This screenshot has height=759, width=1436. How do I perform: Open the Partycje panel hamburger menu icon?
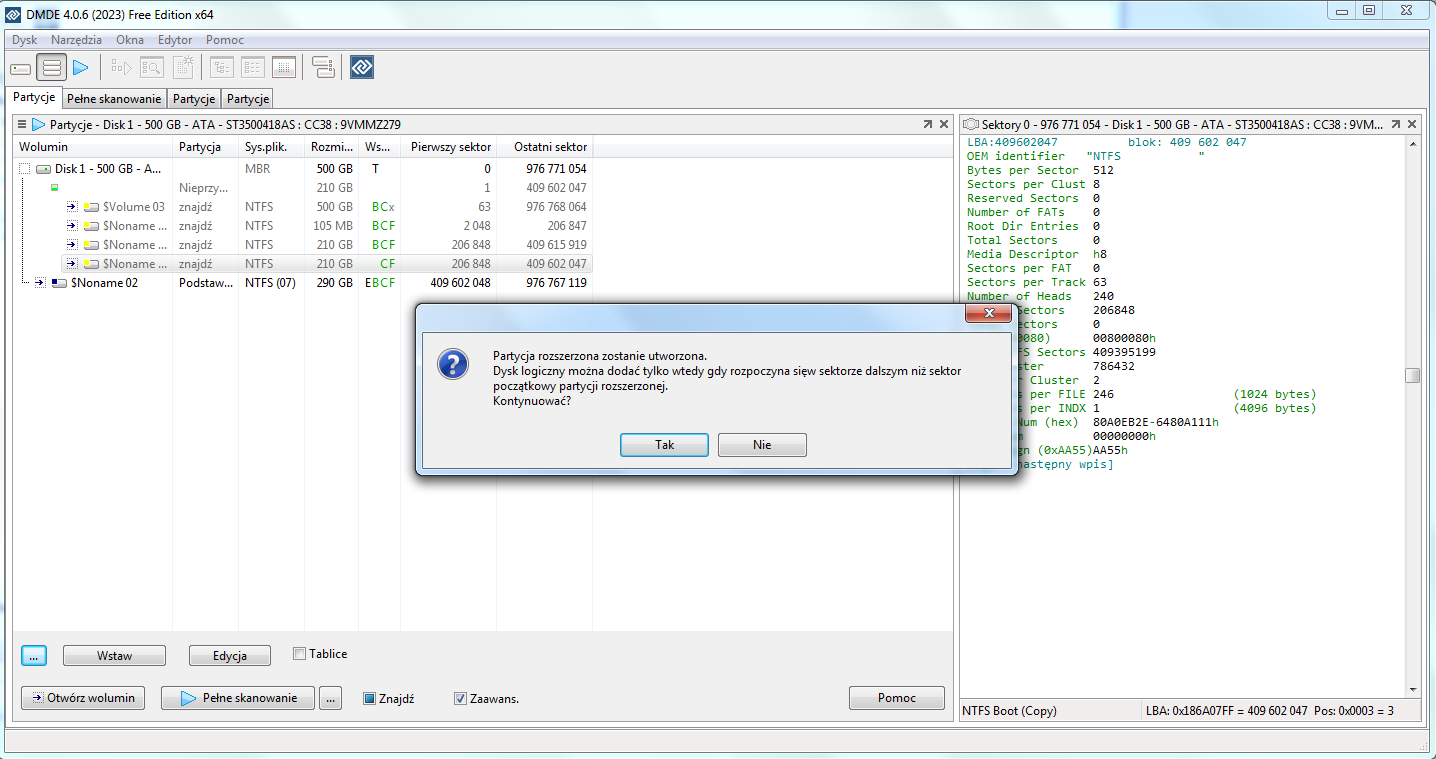point(22,125)
